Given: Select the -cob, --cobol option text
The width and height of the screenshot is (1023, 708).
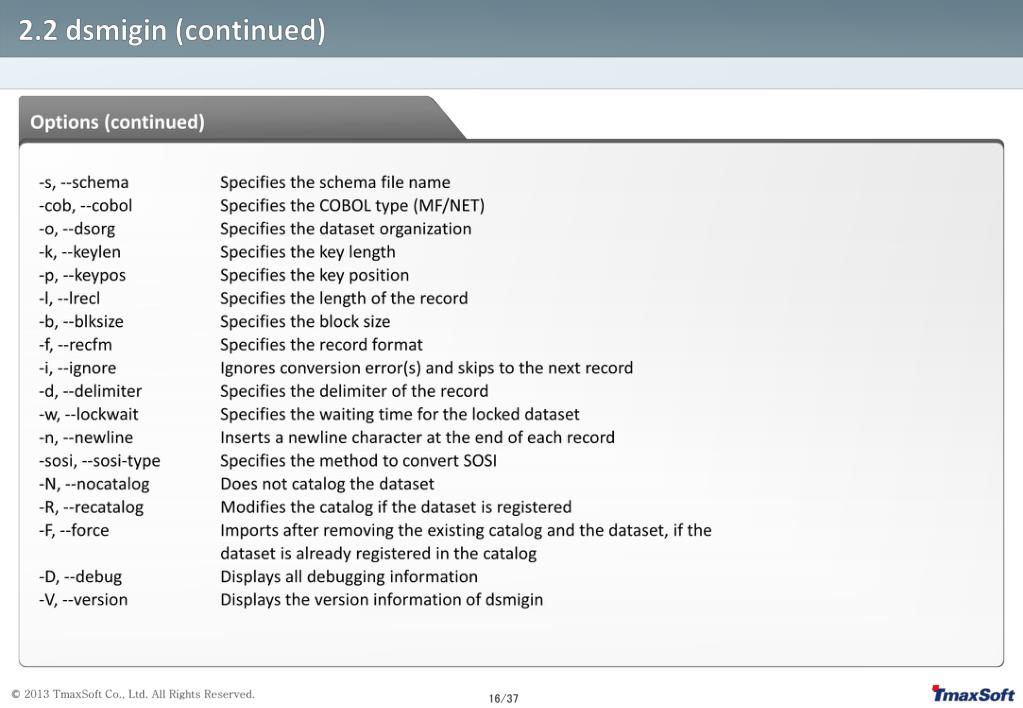Looking at the screenshot, I should 85,206.
